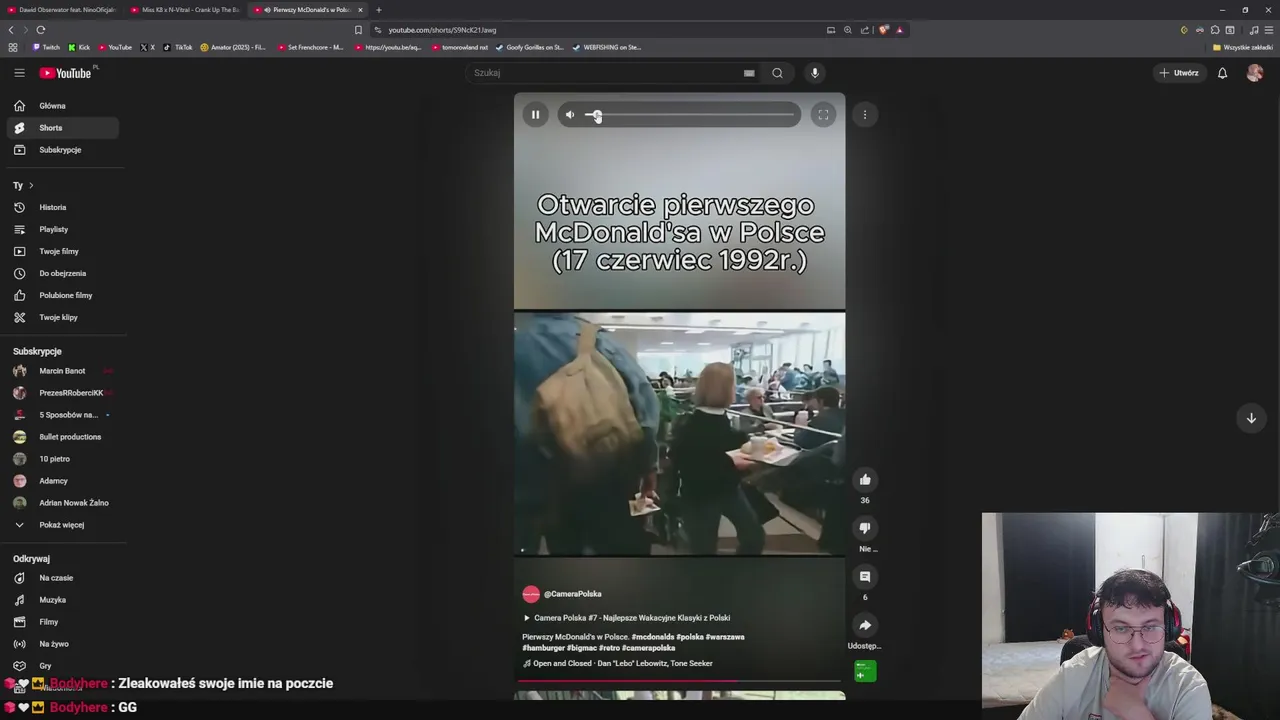
Task: Open Twoje klipy in the sidebar
Action: pyautogui.click(x=62, y=317)
